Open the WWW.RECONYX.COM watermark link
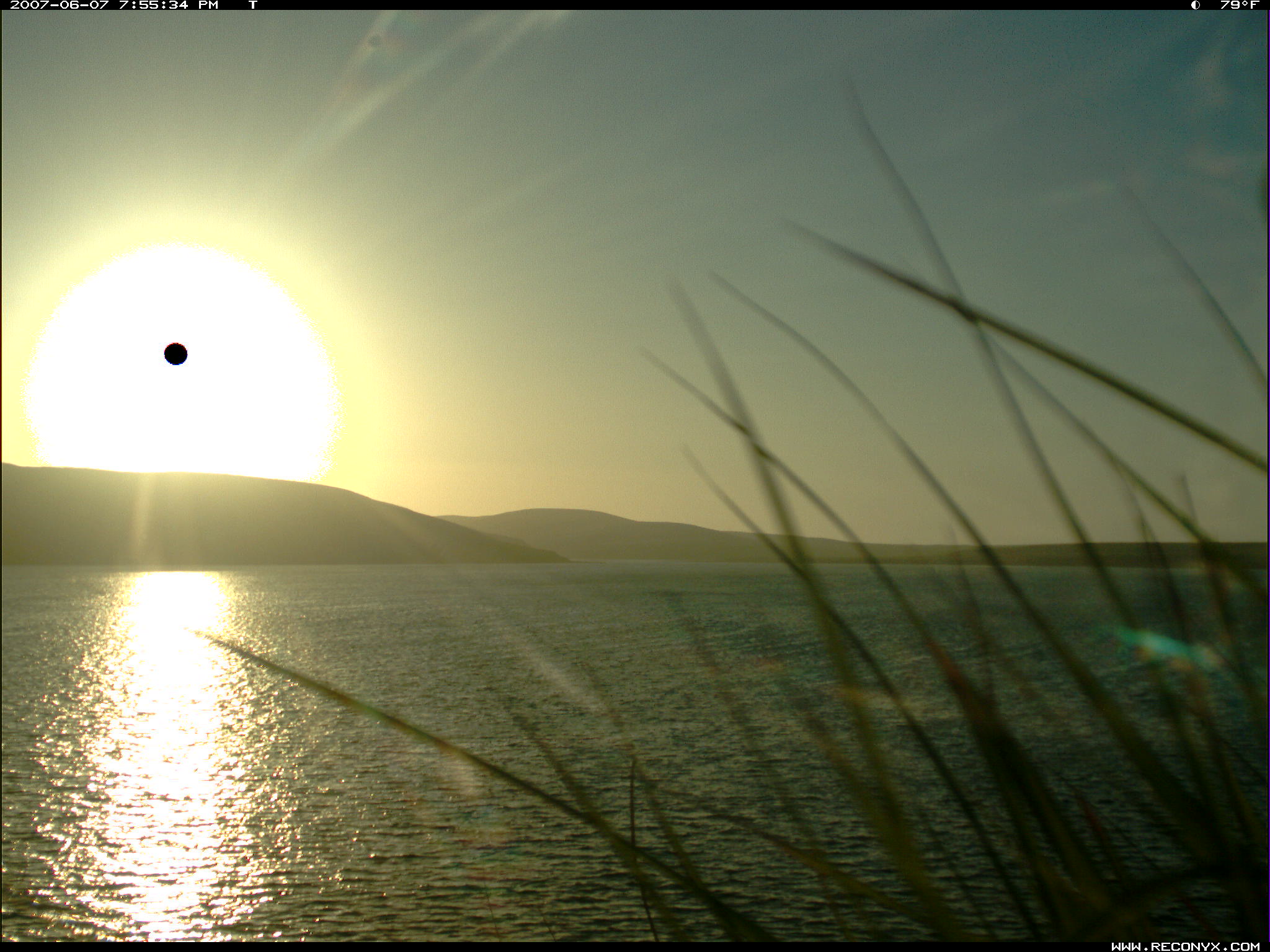The image size is (1270, 952). coord(1185,946)
